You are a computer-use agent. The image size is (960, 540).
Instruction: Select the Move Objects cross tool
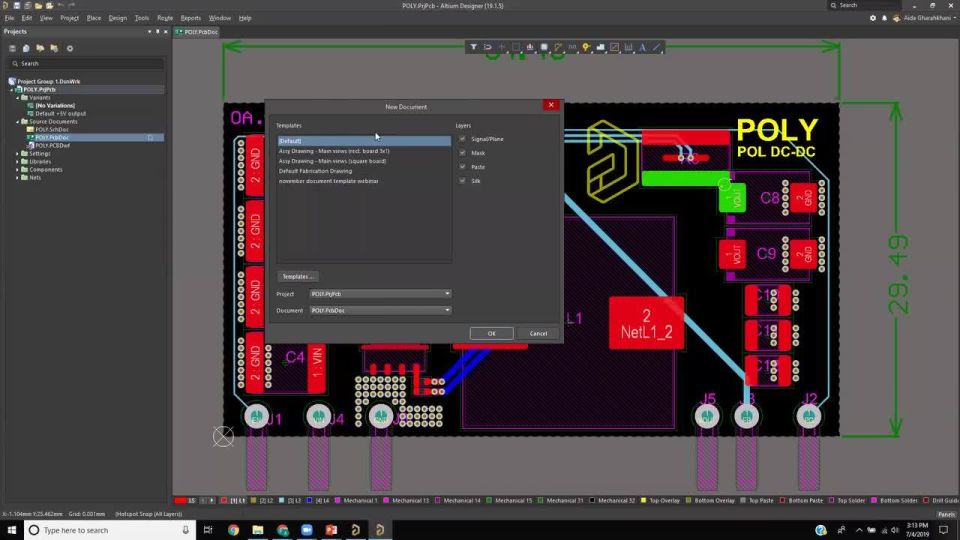click(x=501, y=47)
